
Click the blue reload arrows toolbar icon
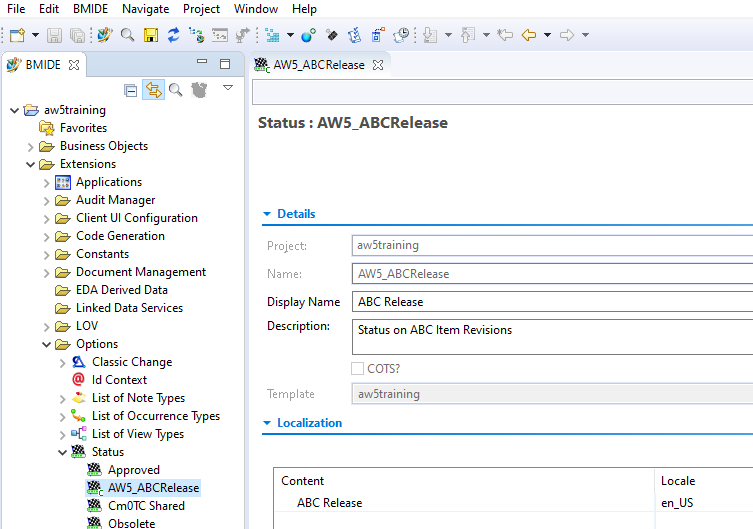tap(173, 35)
